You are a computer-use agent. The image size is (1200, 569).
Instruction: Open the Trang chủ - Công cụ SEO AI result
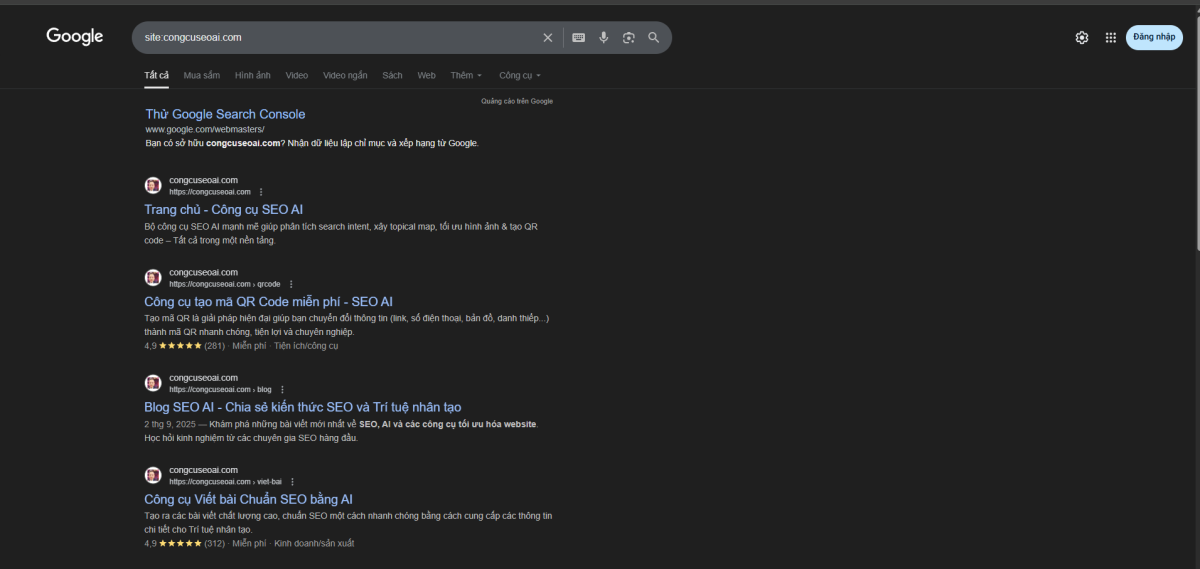pos(223,210)
